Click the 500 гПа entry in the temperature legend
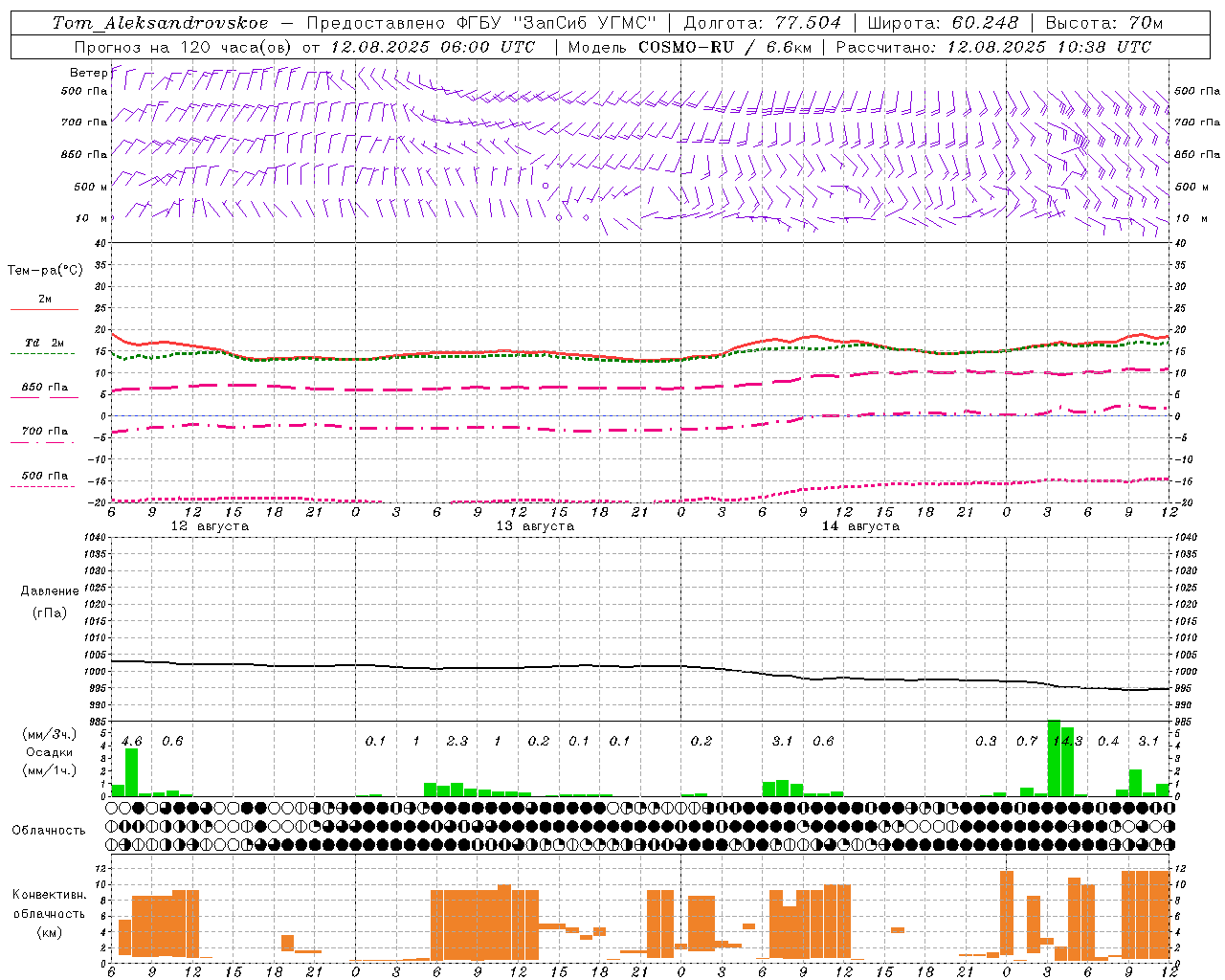This screenshot has width=1225, height=980. (x=44, y=476)
